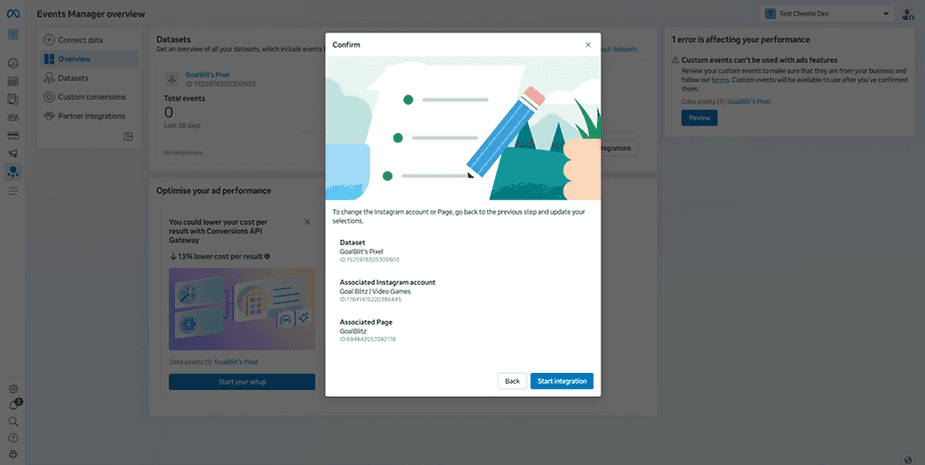
Task: Click the Associated Page label
Action: 366,322
